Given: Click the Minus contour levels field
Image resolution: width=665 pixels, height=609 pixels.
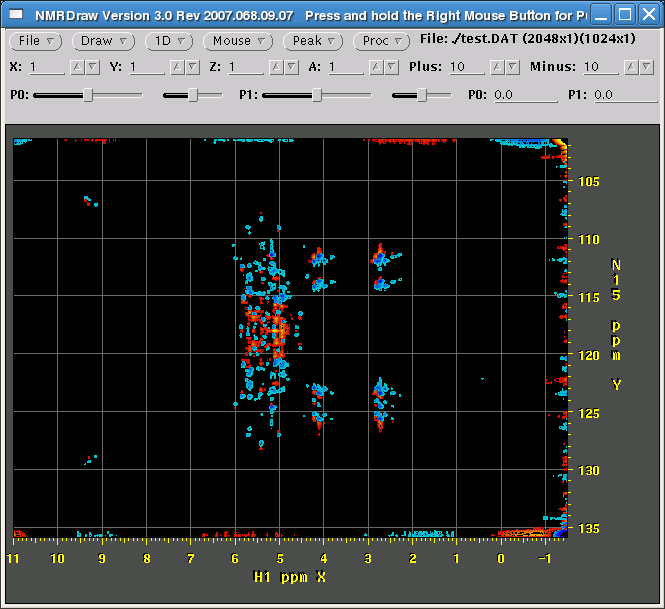Looking at the screenshot, I should [x=601, y=67].
